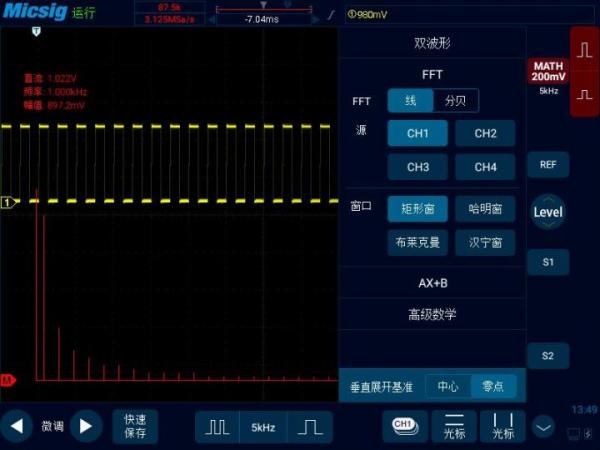Expand the 双波形 section
The image size is (600, 450).
432,43
